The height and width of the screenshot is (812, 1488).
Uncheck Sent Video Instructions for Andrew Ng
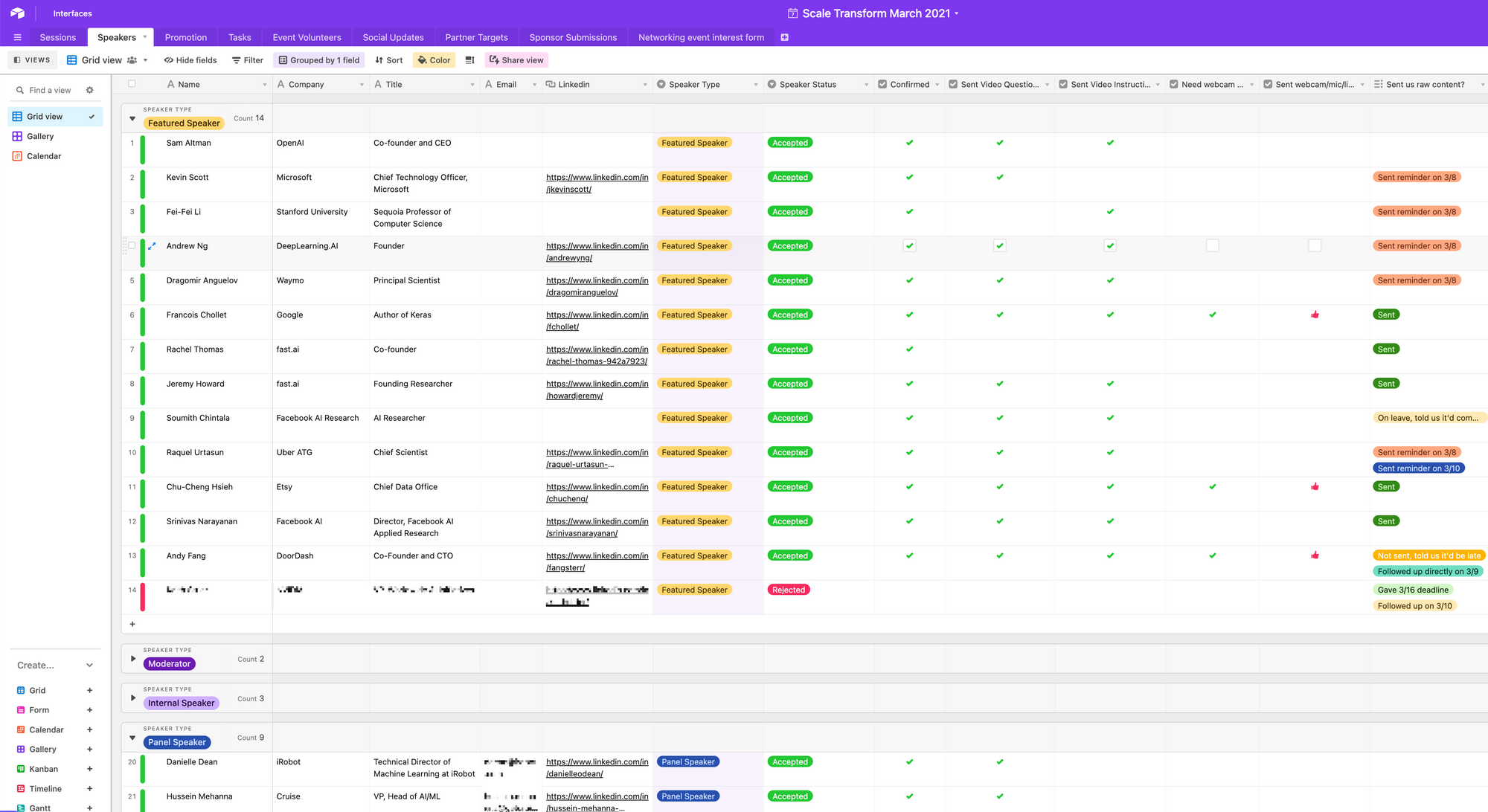pyautogui.click(x=1110, y=245)
